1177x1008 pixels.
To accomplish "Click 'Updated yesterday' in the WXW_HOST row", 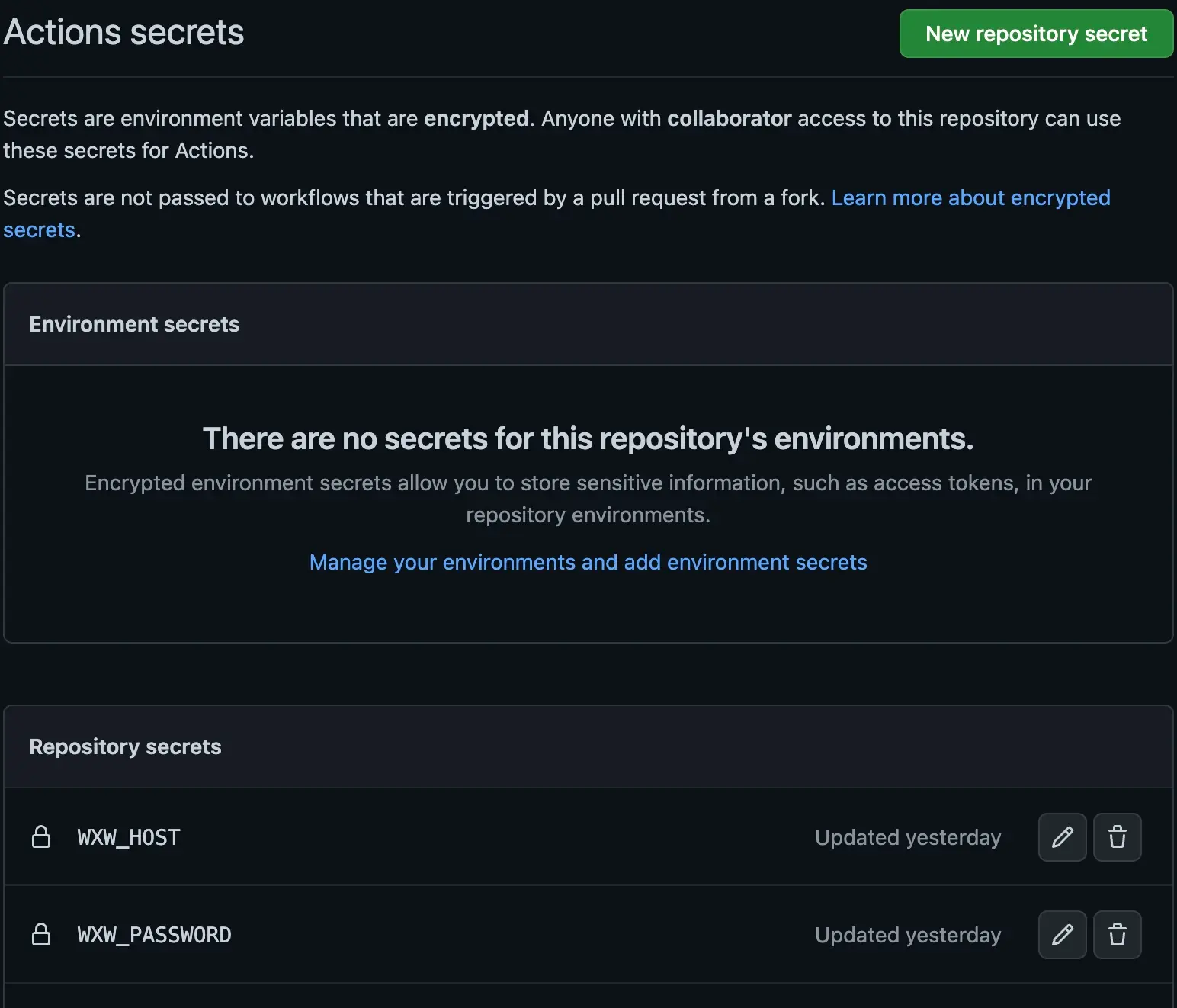I will click(x=907, y=837).
